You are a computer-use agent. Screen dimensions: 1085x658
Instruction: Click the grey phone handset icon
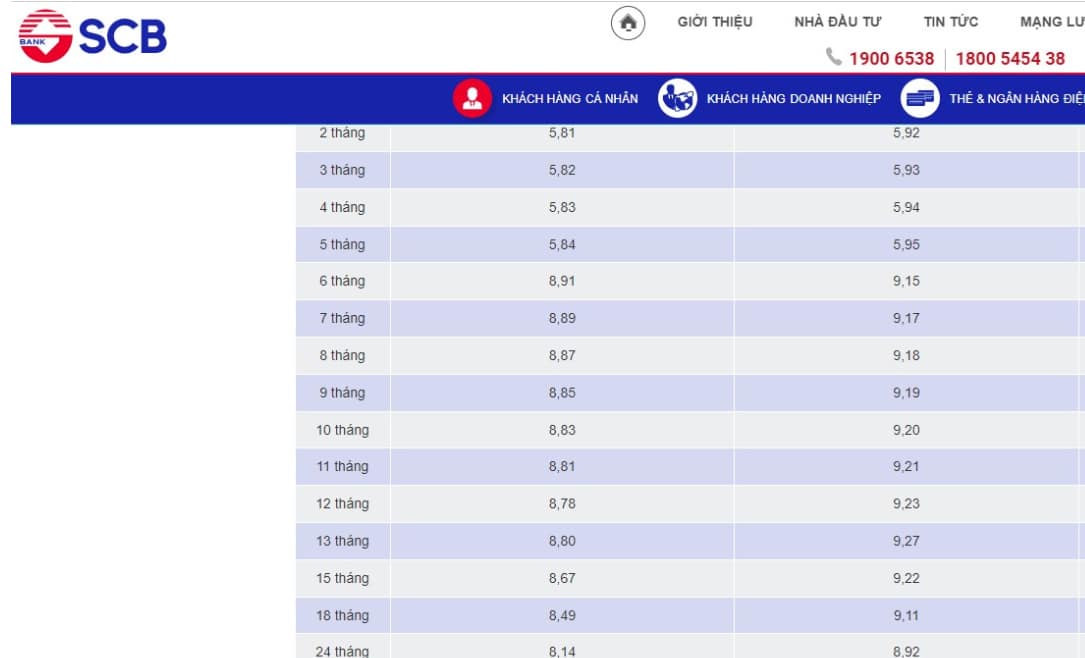[x=834, y=58]
